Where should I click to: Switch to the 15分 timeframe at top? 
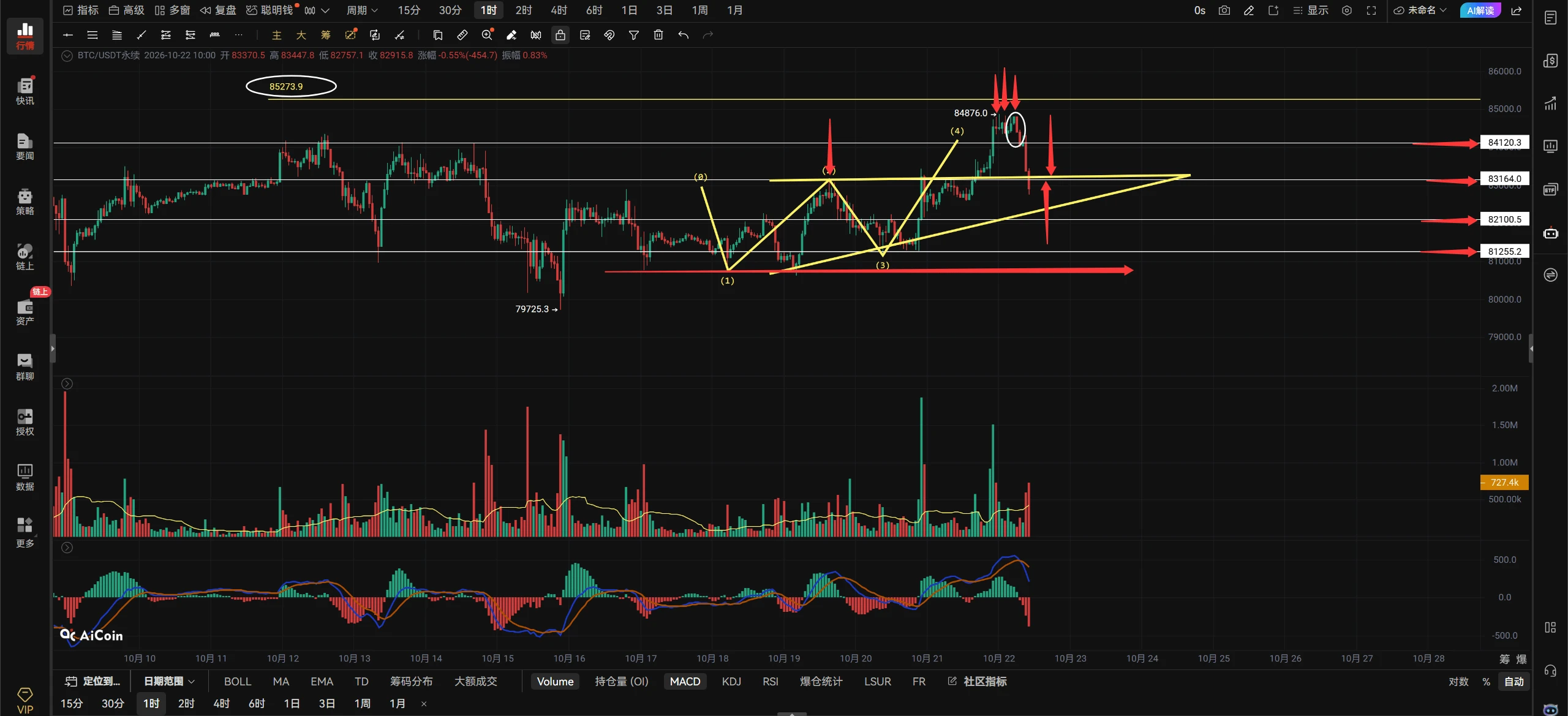coord(409,10)
